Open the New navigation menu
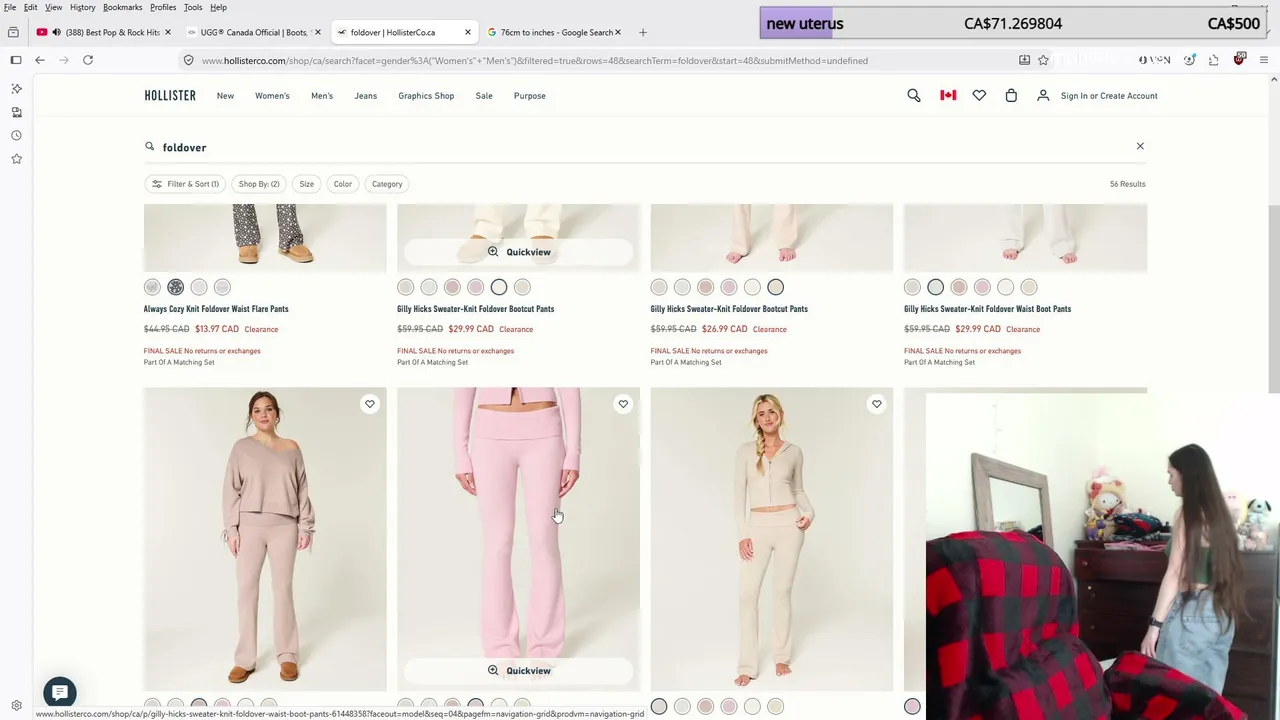1280x720 pixels. pyautogui.click(x=225, y=96)
